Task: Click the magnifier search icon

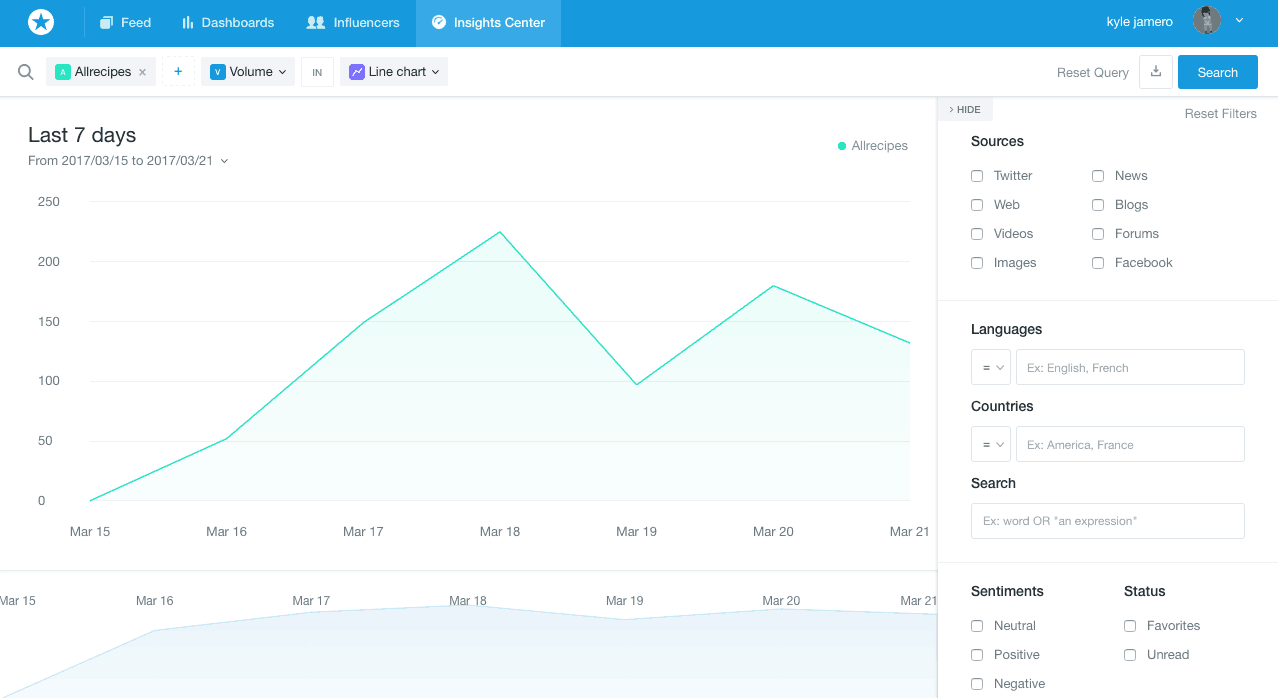Action: coord(26,72)
